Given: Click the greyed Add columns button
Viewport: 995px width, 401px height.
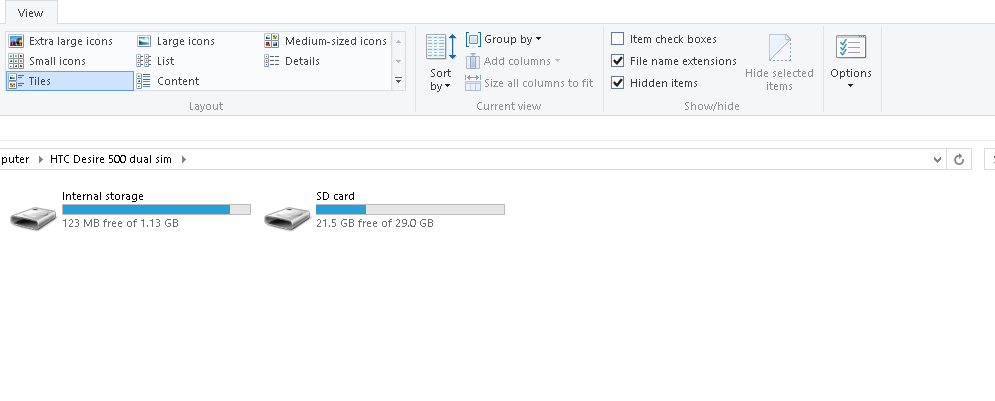Looking at the screenshot, I should [x=513, y=62].
